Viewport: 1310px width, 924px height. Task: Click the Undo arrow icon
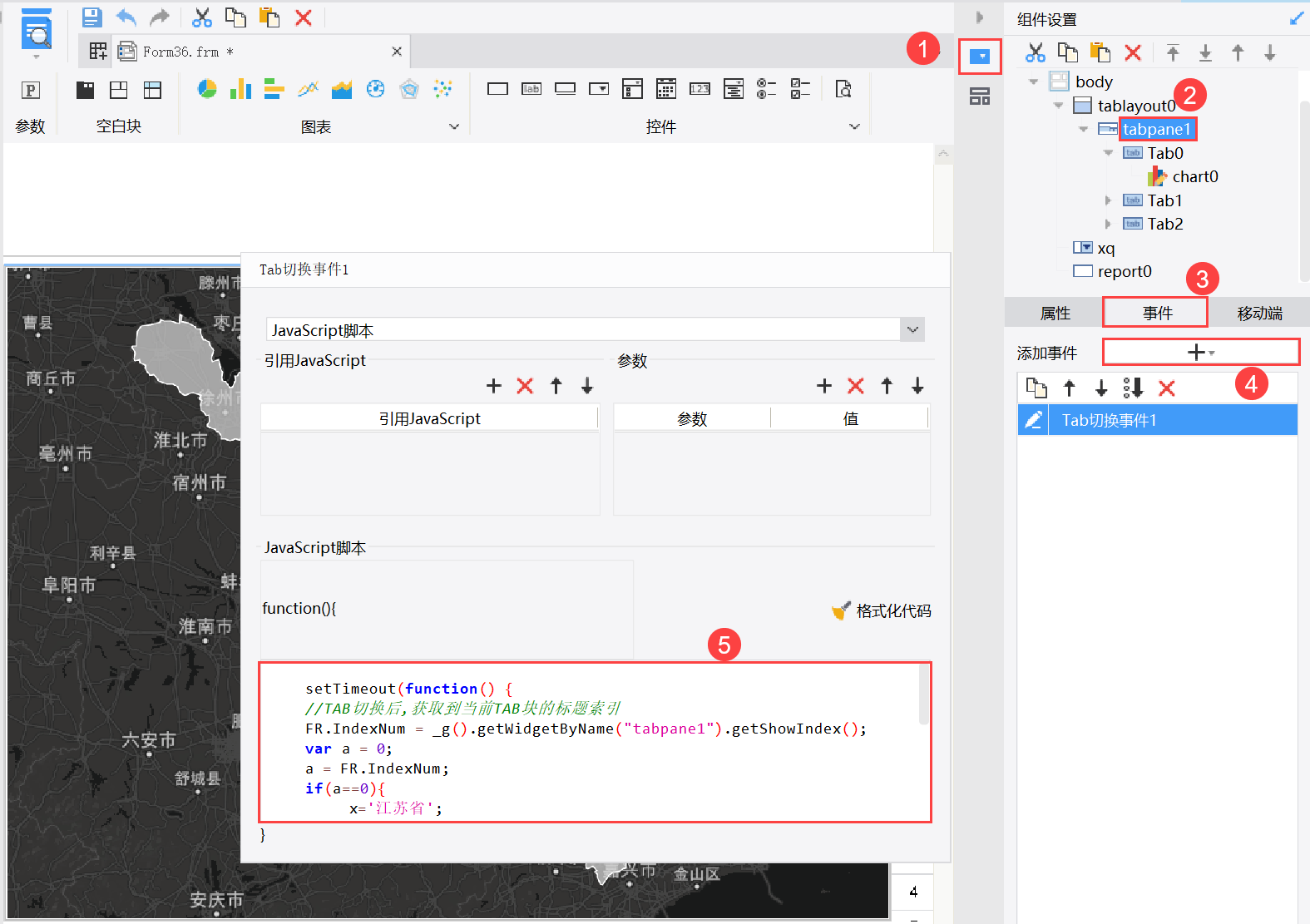tap(126, 17)
